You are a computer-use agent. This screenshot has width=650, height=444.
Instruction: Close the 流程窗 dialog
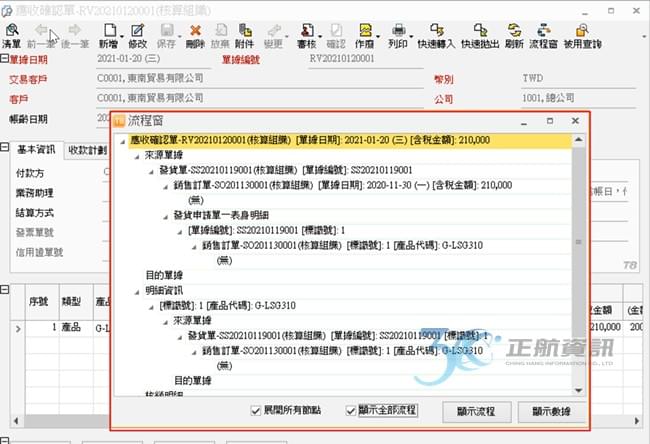(575, 121)
